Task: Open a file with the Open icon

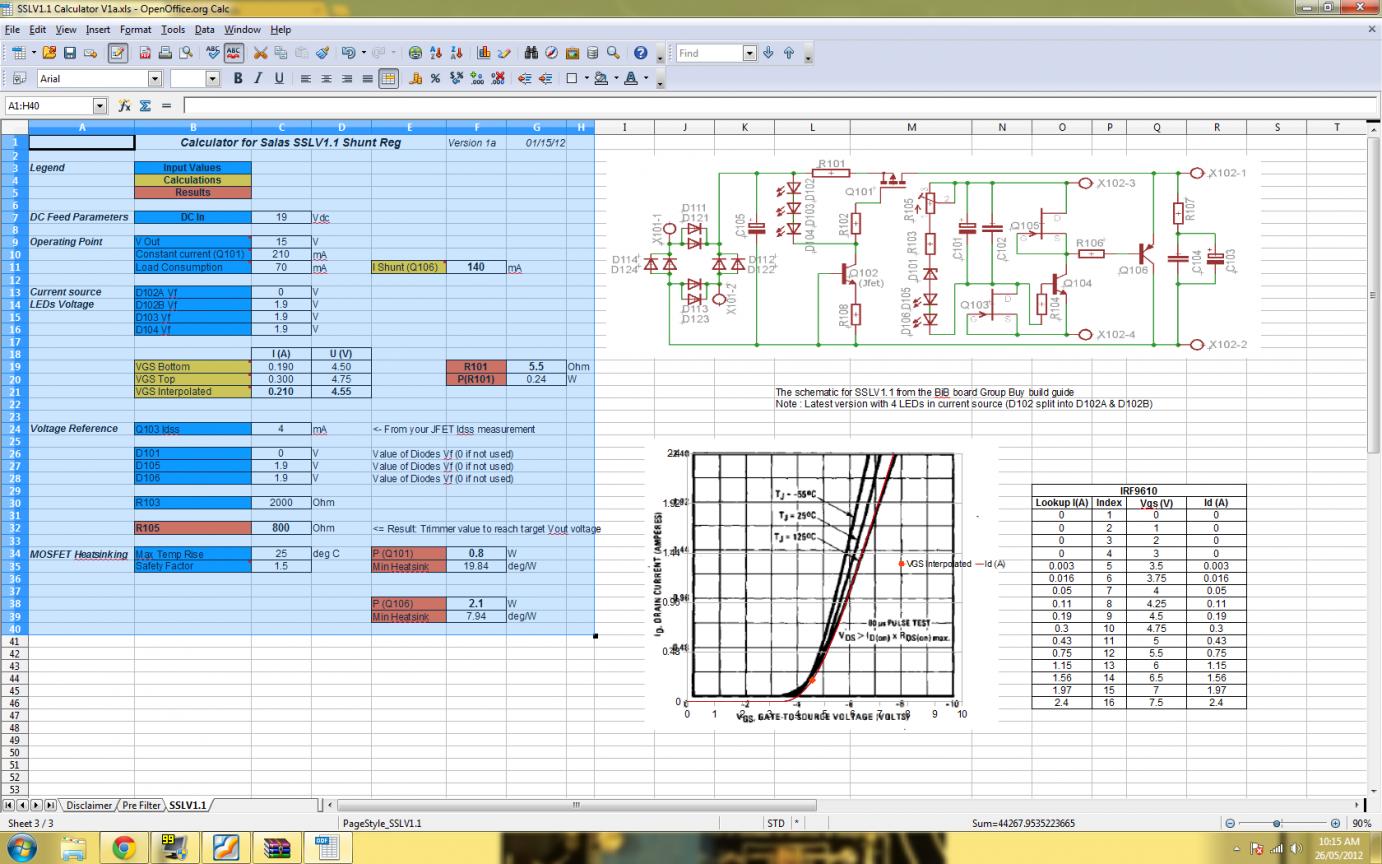Action: [49, 53]
